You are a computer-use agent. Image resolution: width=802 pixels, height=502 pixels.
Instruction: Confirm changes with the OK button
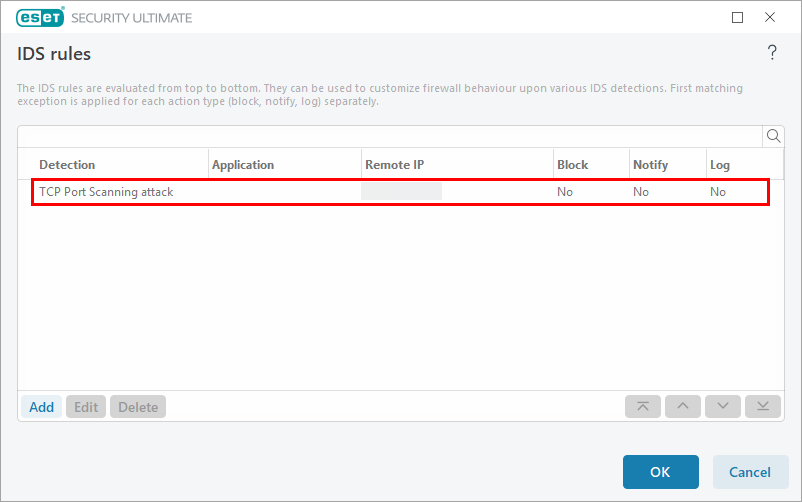pos(660,472)
